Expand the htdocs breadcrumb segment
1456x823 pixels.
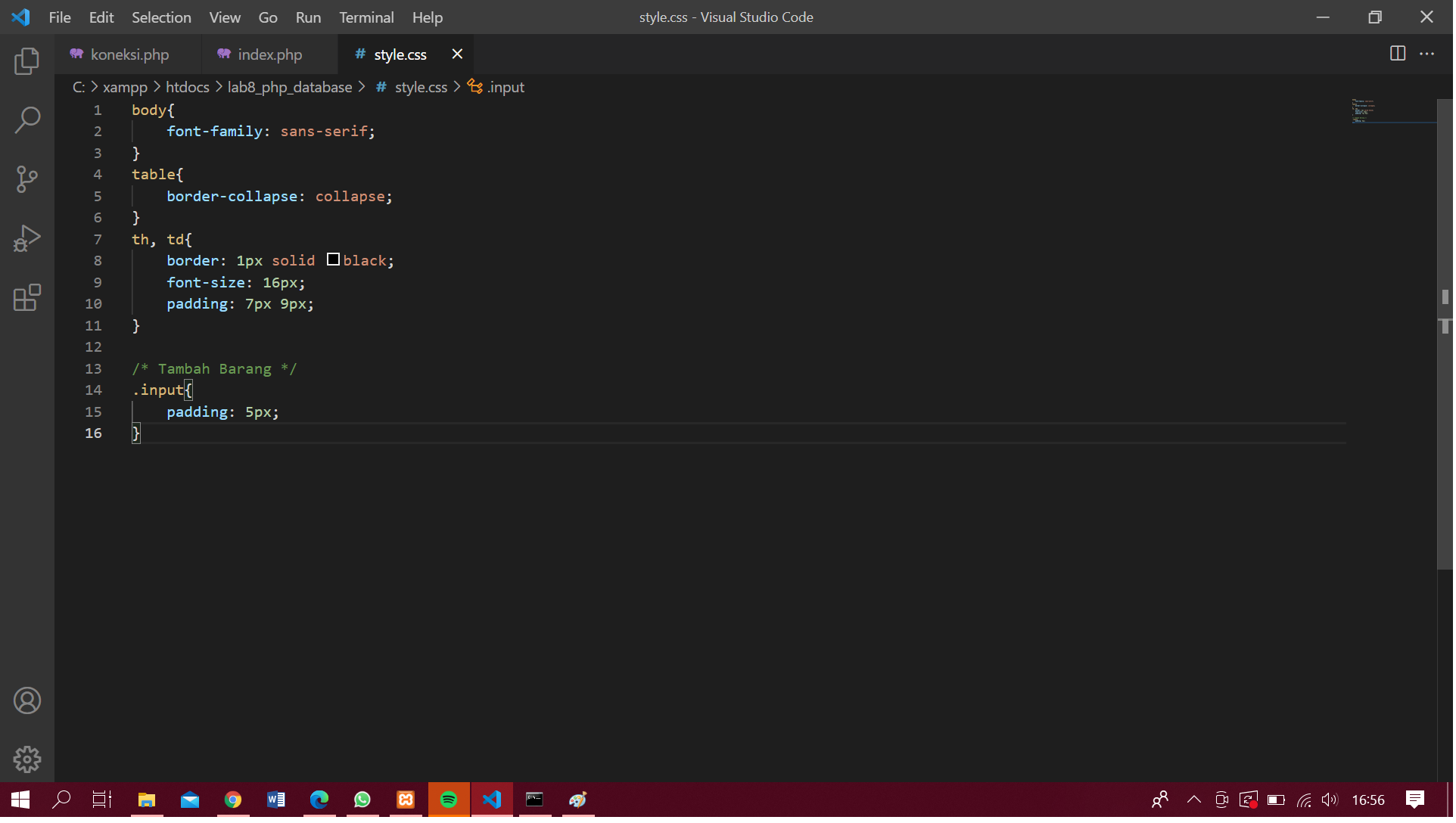188,88
